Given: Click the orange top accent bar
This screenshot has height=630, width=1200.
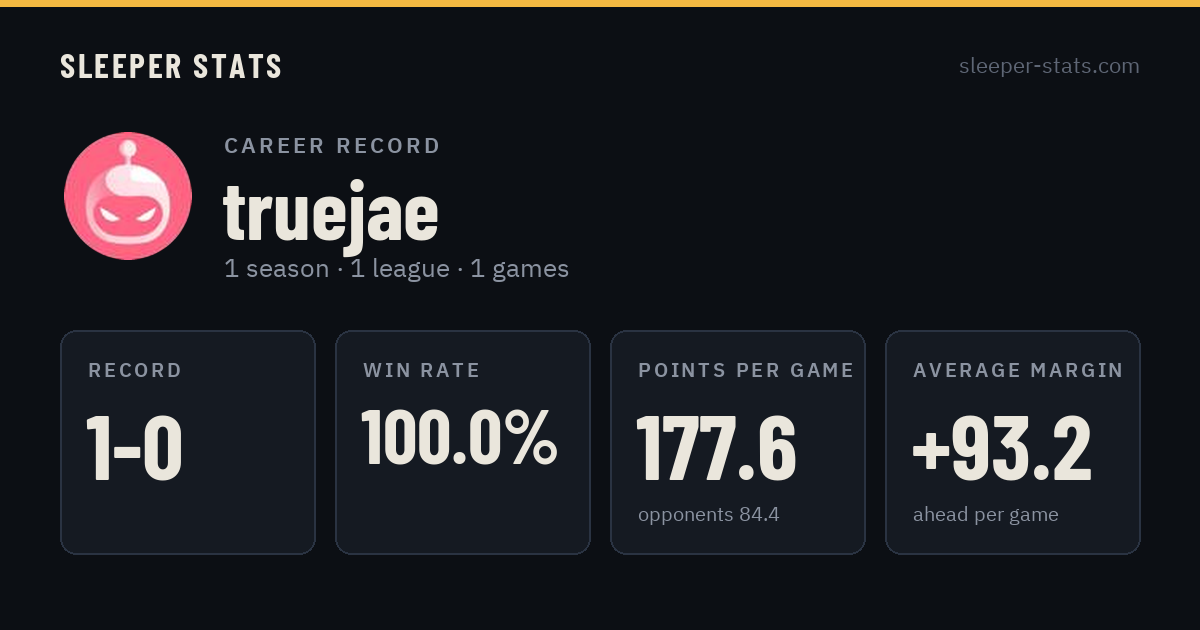Looking at the screenshot, I should (600, 3).
